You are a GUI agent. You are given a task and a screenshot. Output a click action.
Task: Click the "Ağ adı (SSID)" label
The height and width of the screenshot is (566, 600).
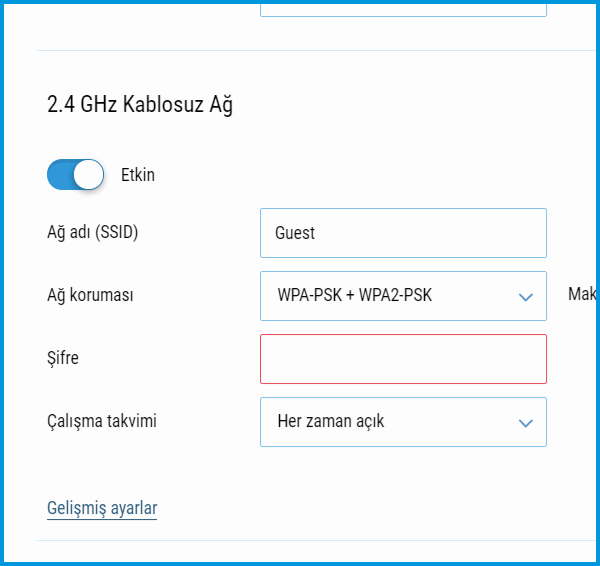tap(92, 233)
